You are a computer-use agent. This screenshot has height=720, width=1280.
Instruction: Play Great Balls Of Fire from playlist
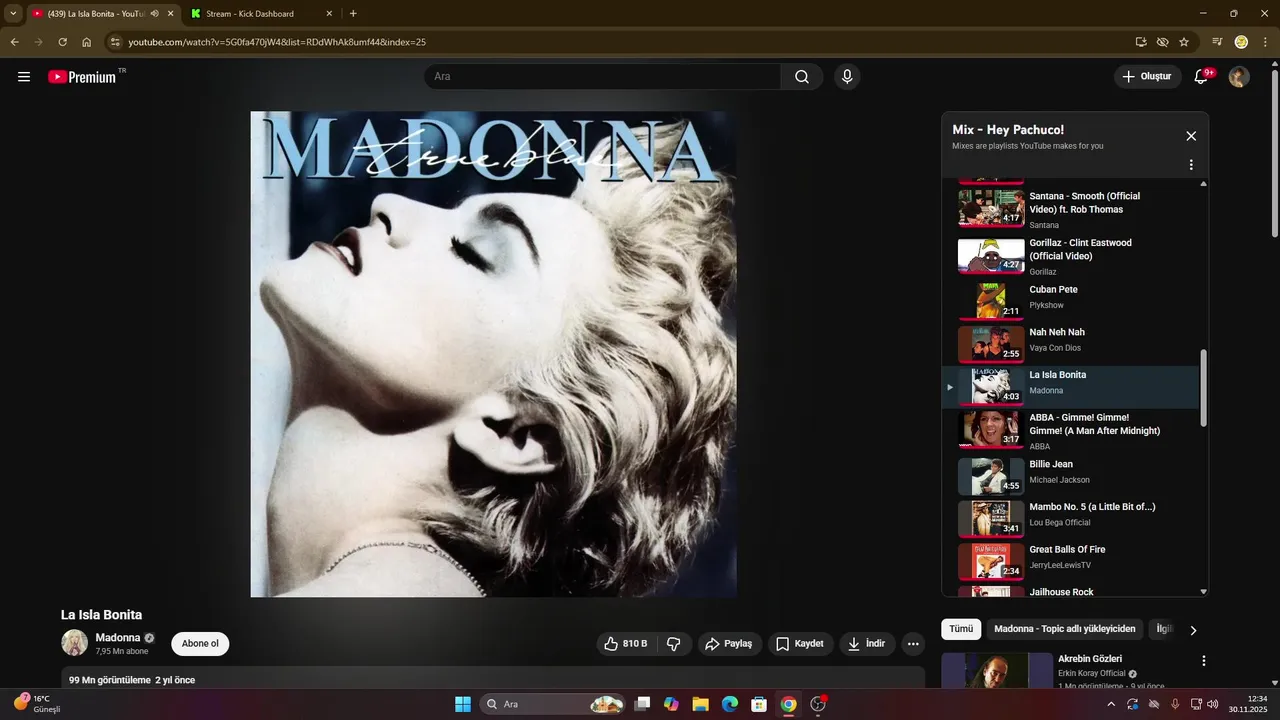pos(1070,560)
